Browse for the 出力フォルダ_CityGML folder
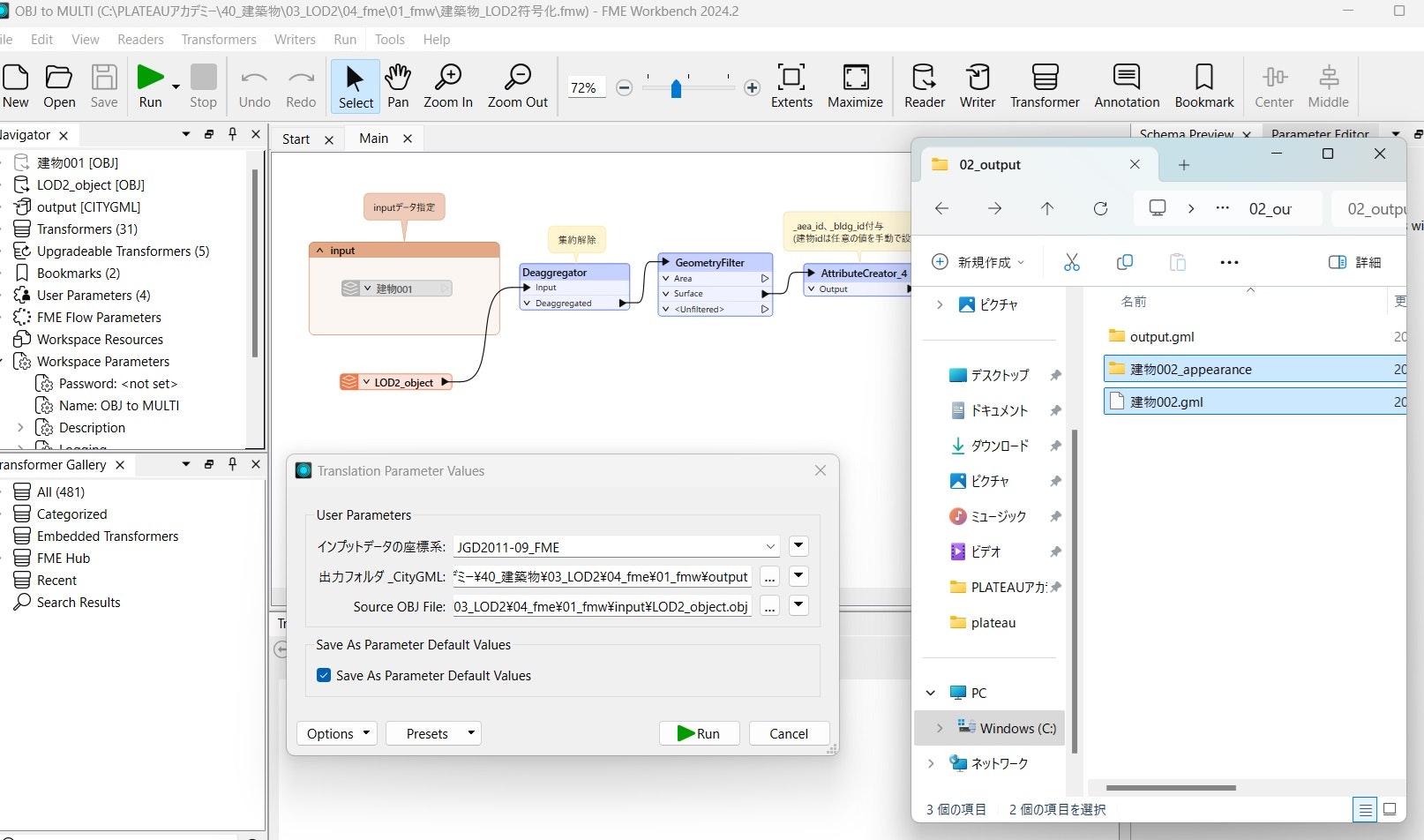The height and width of the screenshot is (840, 1424). 770,576
